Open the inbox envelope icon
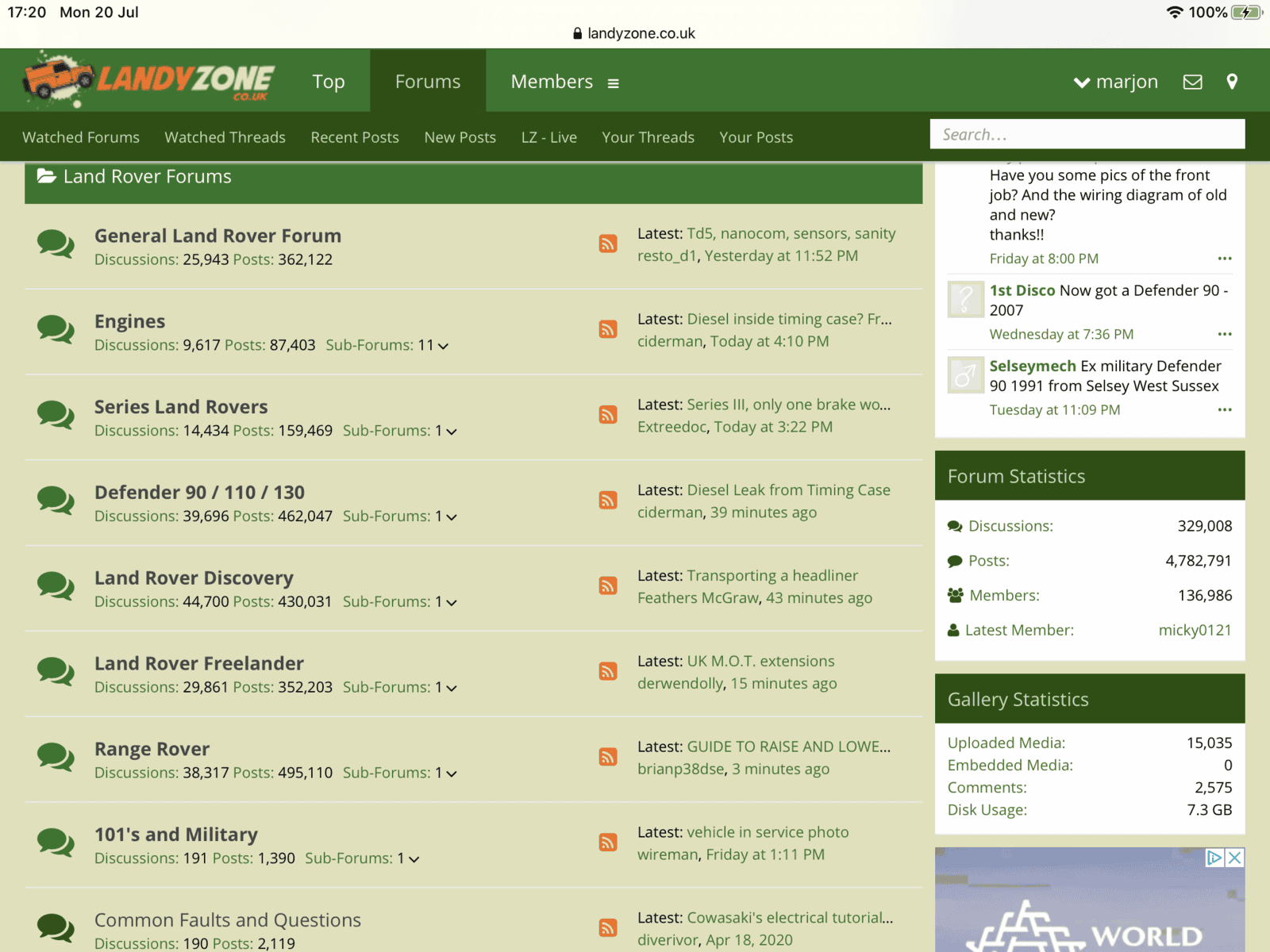The width and height of the screenshot is (1270, 952). (x=1192, y=82)
